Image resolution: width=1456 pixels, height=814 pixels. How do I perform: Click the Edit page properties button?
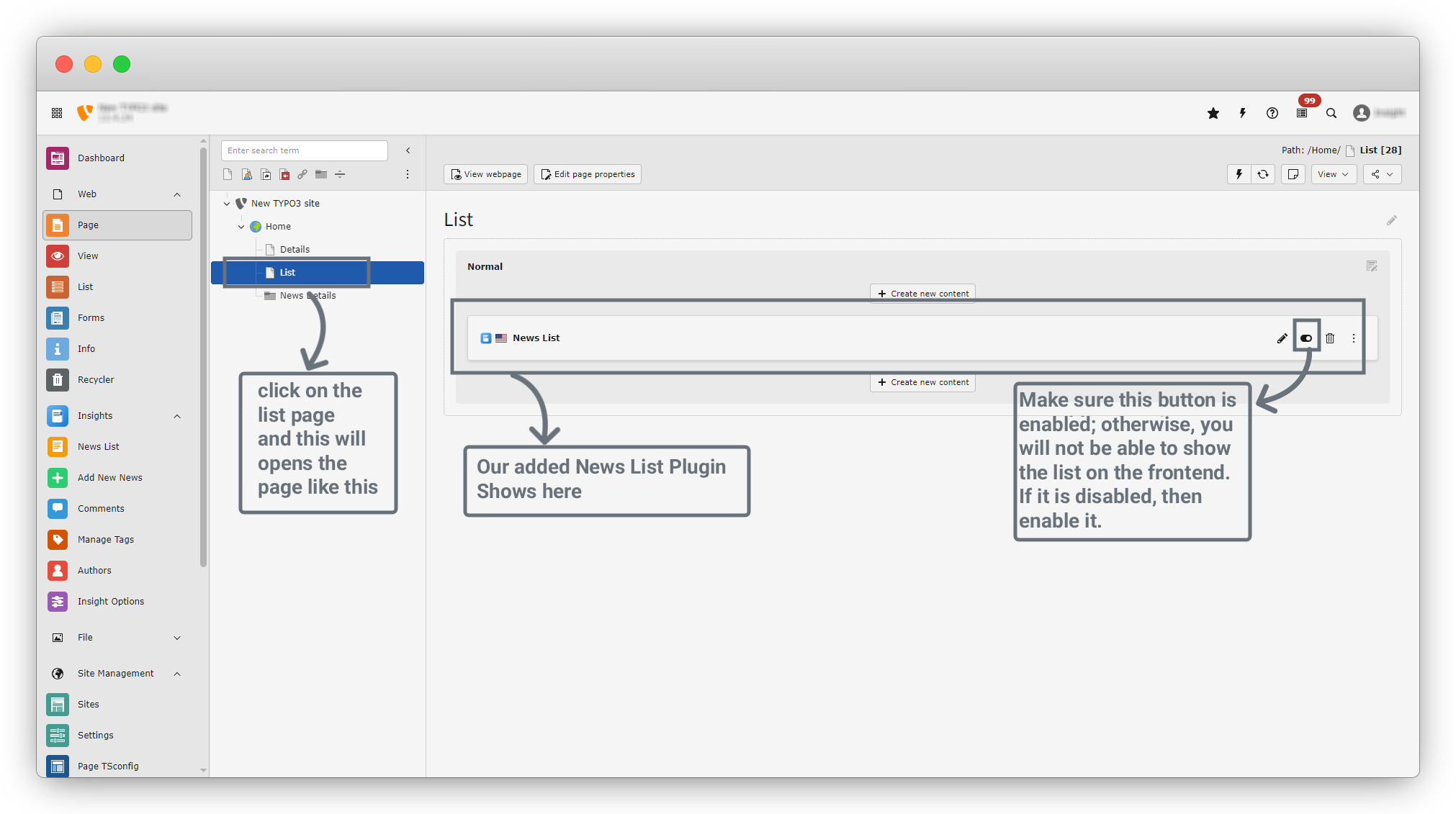tap(588, 174)
